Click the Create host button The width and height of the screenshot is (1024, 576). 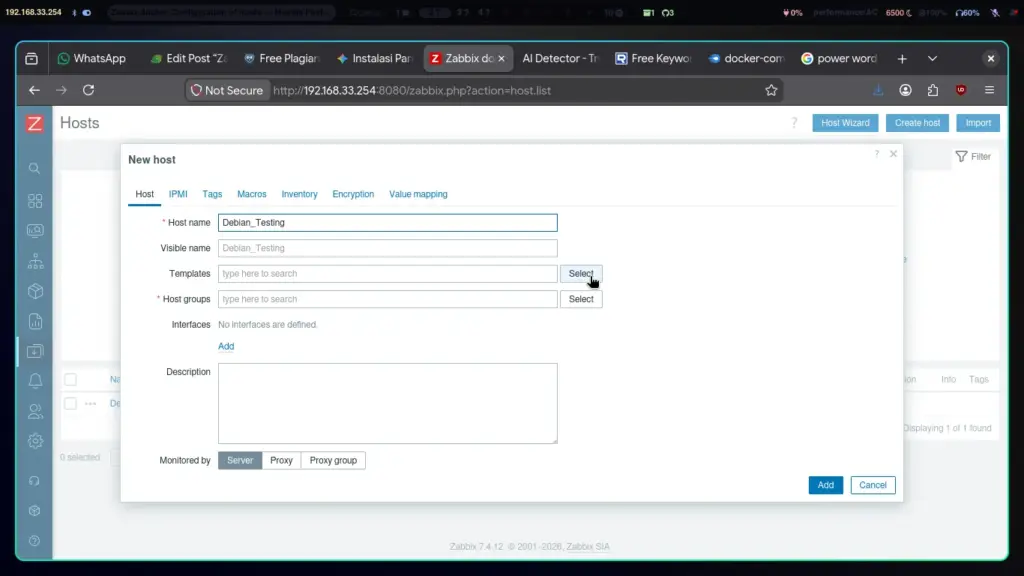tap(917, 123)
